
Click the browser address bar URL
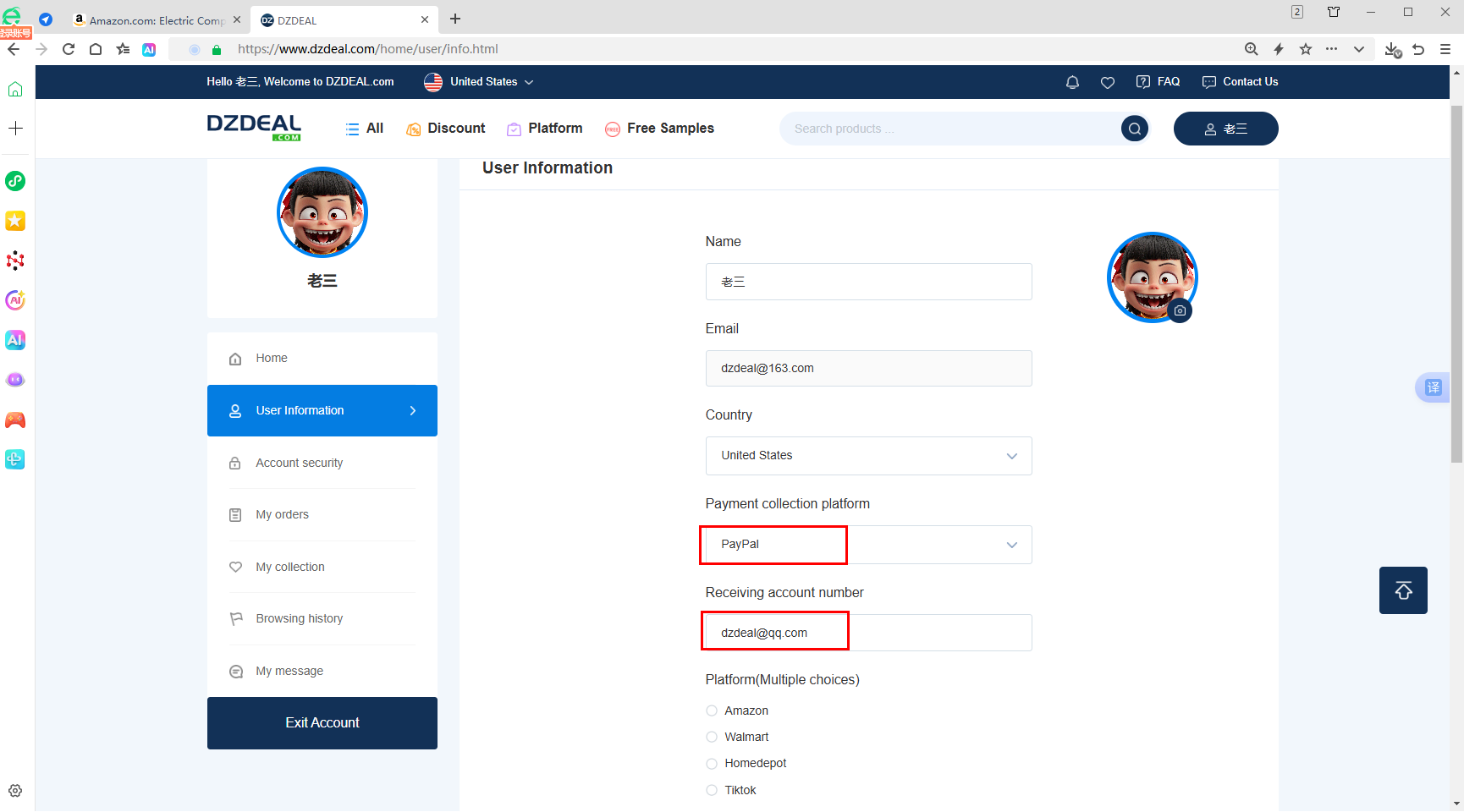tap(367, 49)
